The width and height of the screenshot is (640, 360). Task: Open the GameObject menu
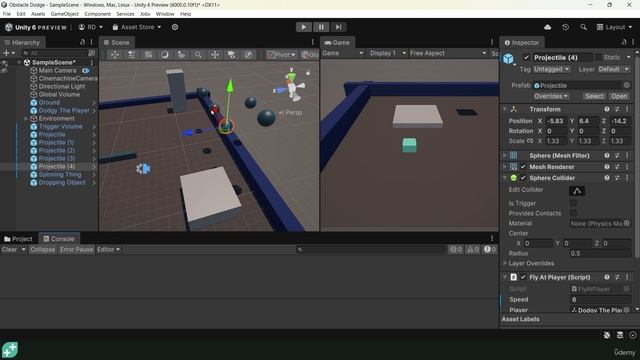[x=64, y=14]
